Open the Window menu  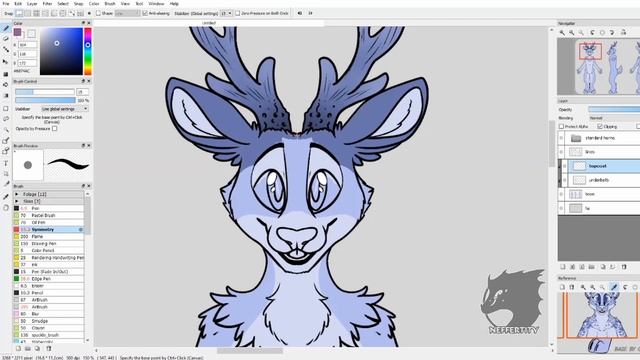click(156, 4)
